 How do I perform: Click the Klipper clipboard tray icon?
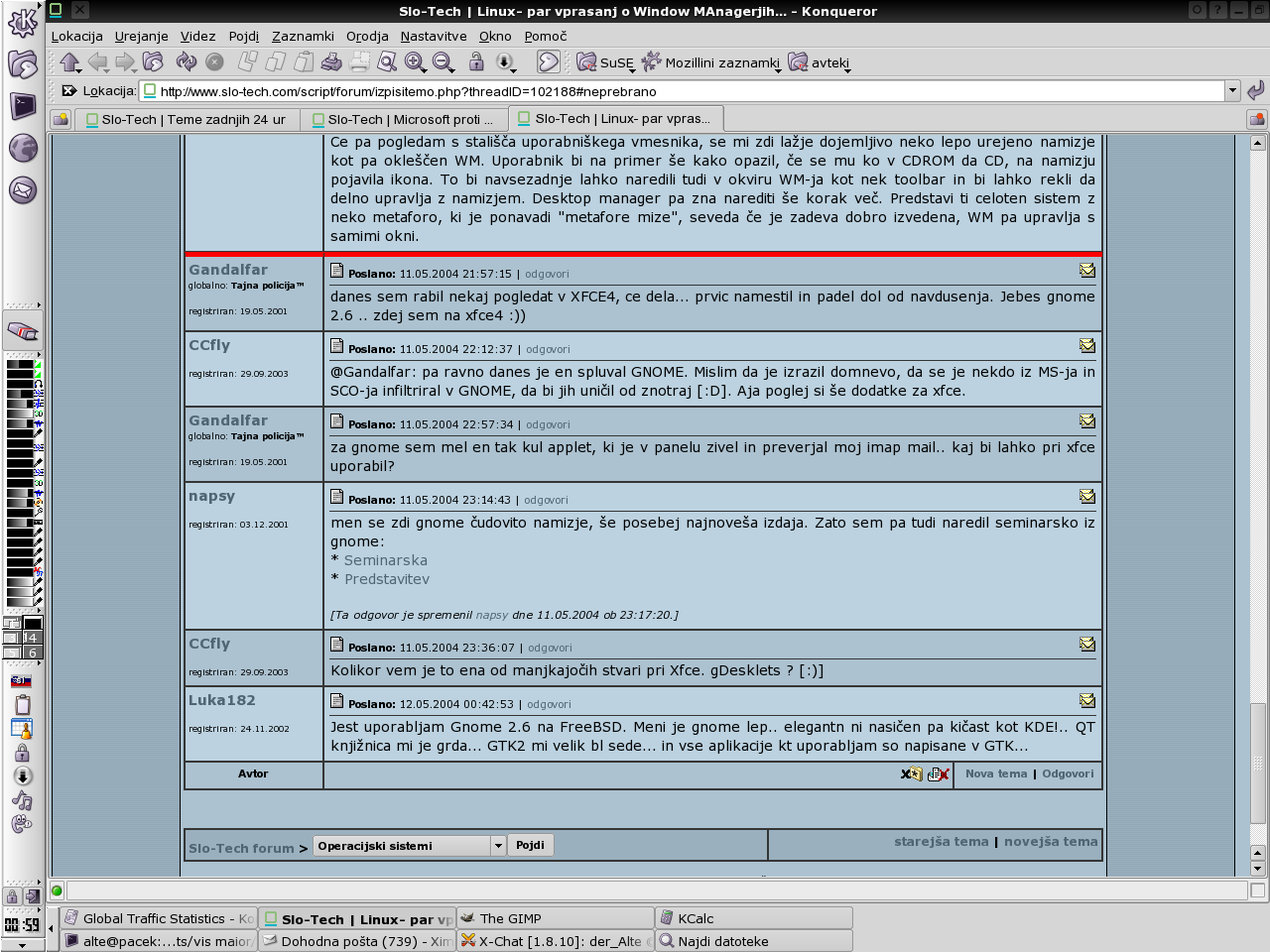pos(23,705)
